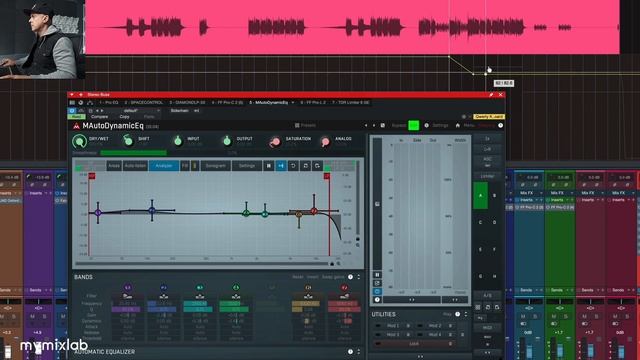Click the OUTPUT gain knob

[x=227, y=141]
